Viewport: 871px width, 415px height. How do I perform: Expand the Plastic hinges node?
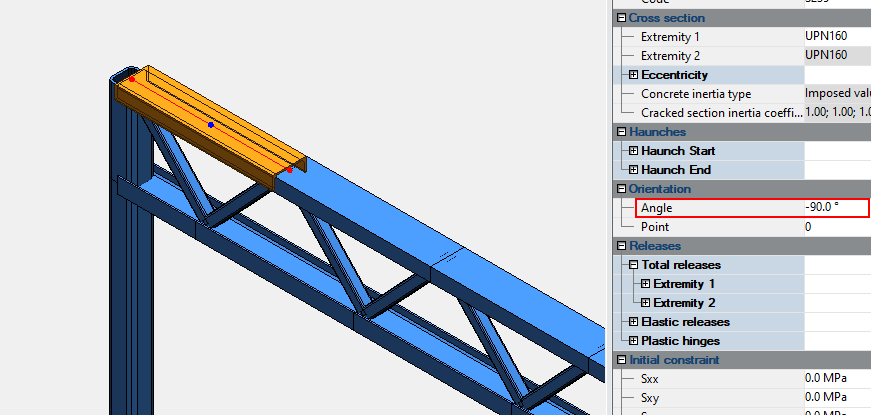pos(633,341)
